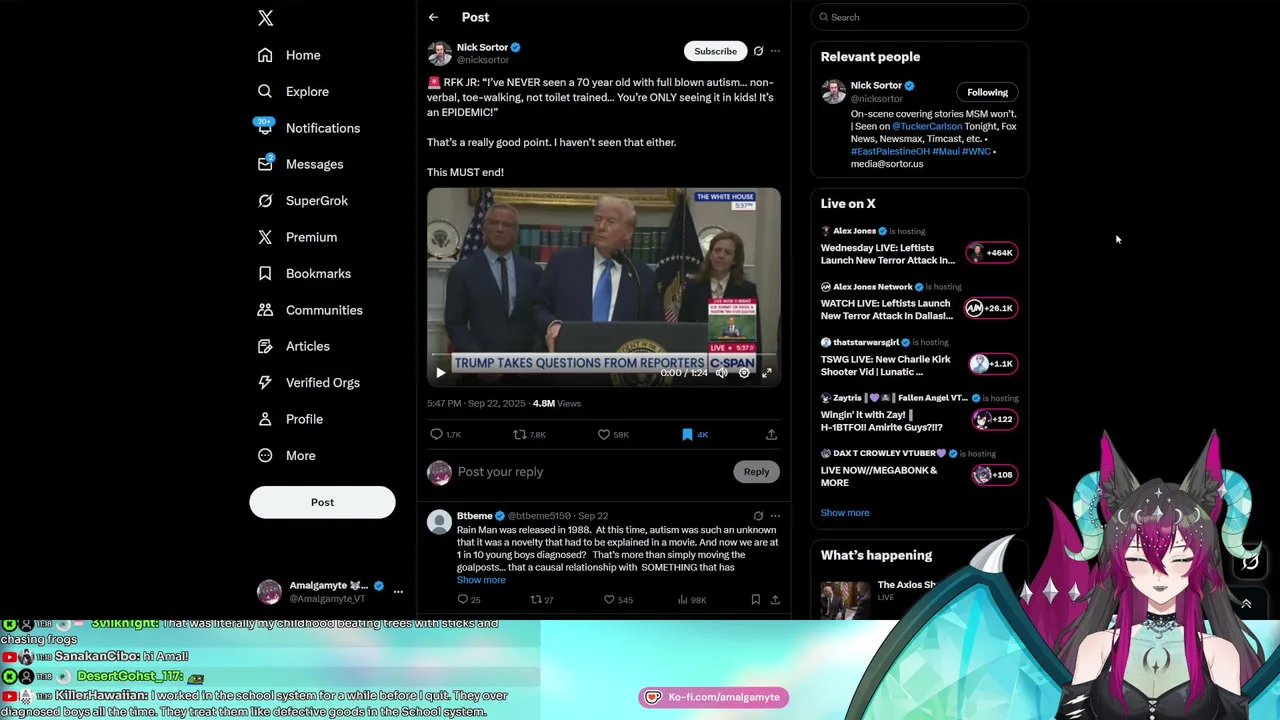This screenshot has width=1280, height=720.
Task: Open the #EastPalestineOH hashtag link
Action: click(891, 151)
